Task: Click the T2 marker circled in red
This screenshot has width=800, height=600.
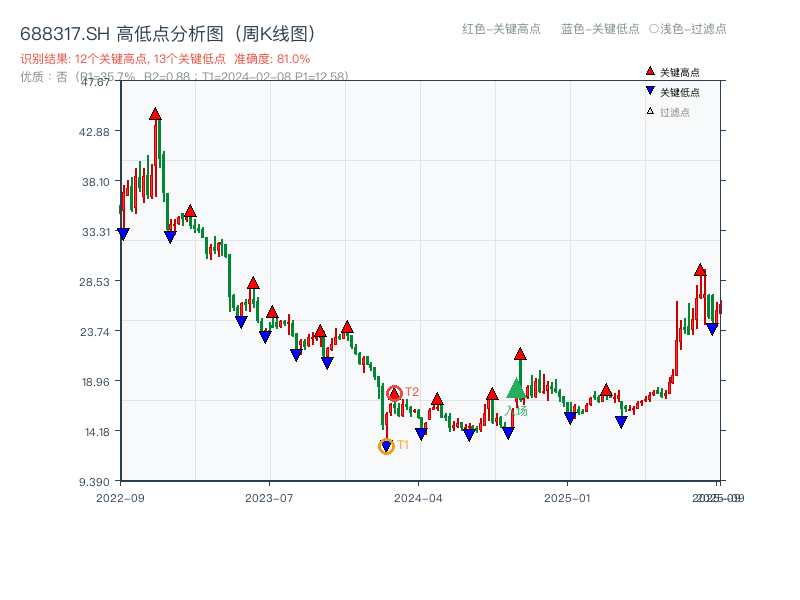Action: tap(392, 391)
